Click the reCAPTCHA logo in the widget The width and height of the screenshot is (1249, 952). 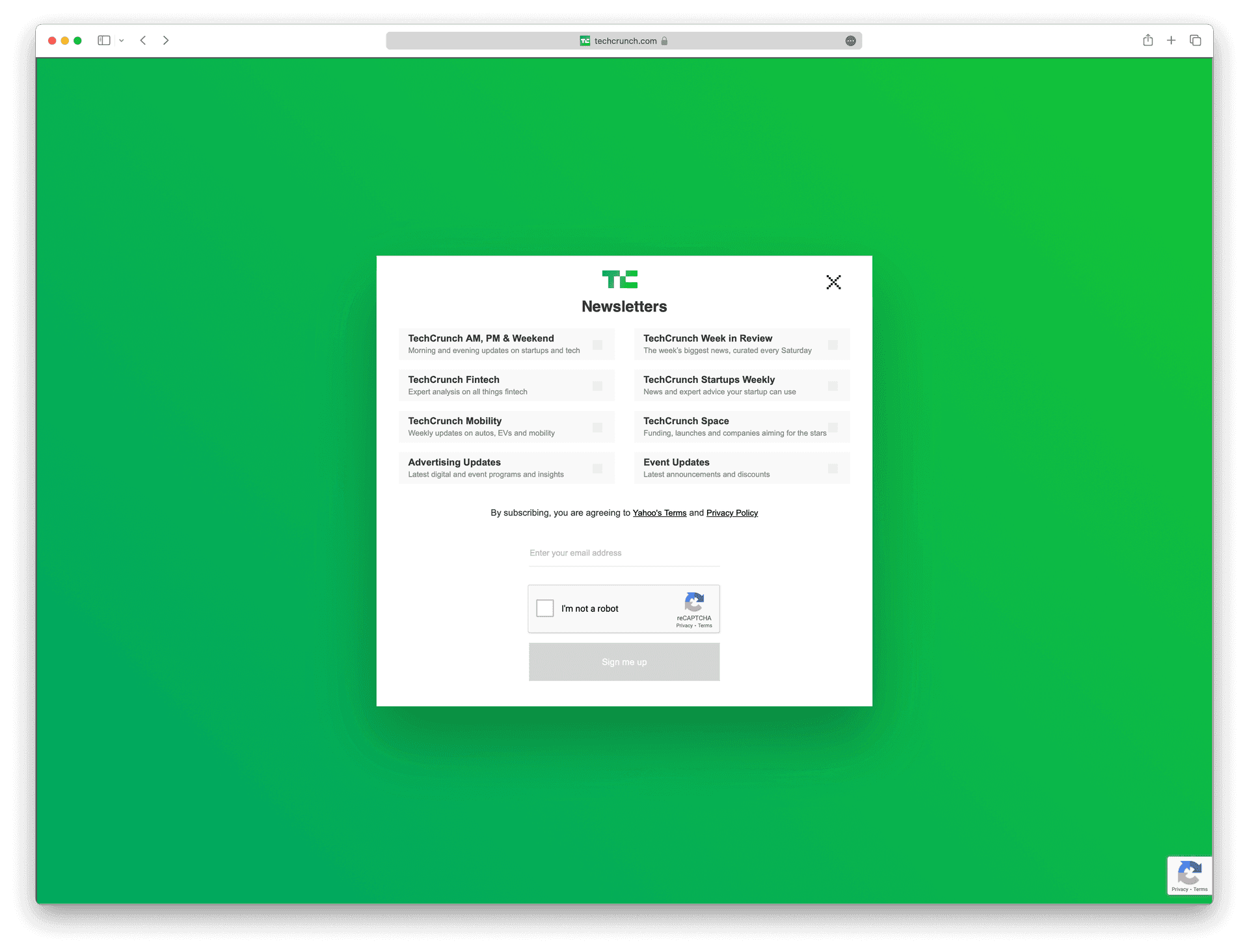tap(694, 602)
